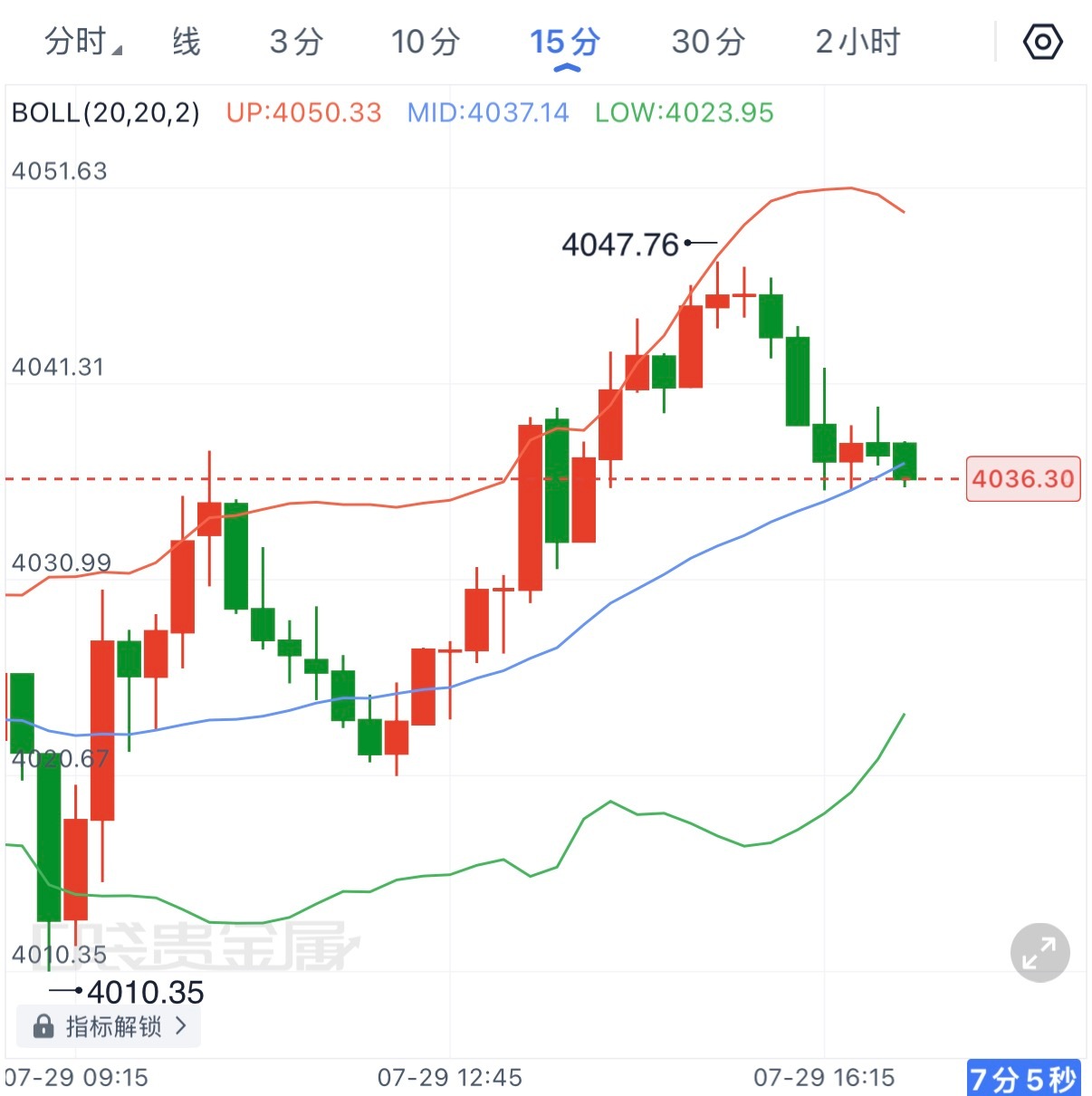Expand 指标解锁 chevron arrow
The width and height of the screenshot is (1092, 1096).
pos(180,1026)
